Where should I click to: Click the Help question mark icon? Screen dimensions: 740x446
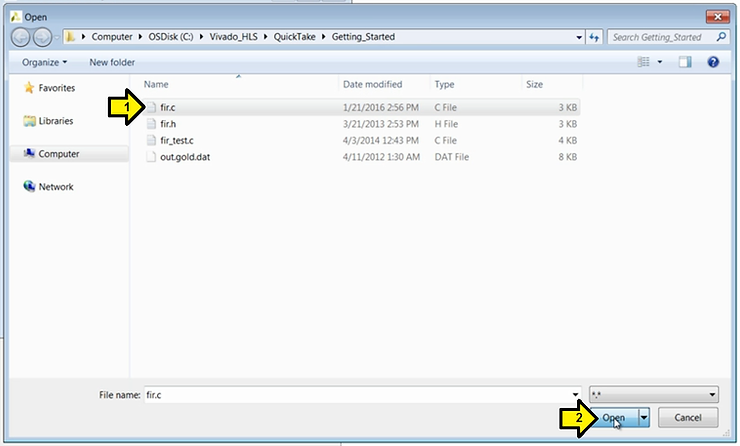(713, 62)
